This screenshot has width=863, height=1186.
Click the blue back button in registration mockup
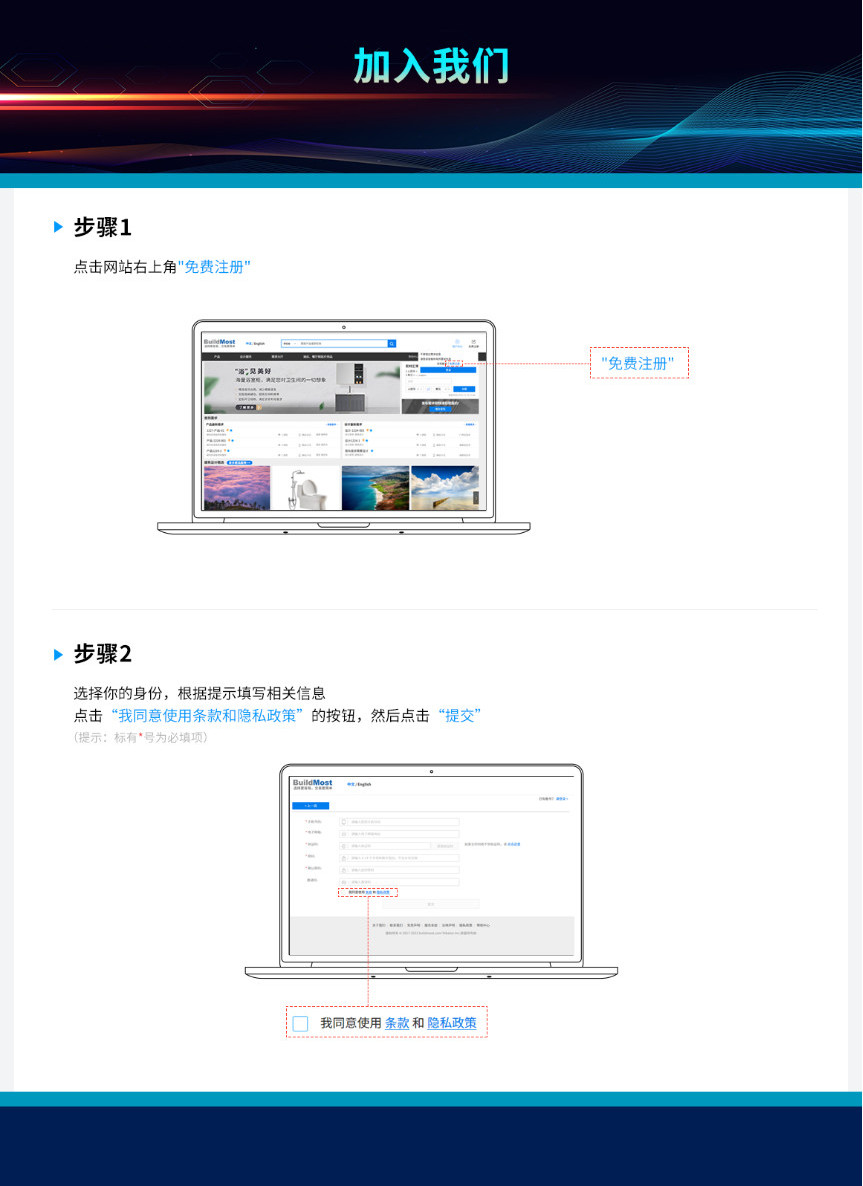[311, 806]
